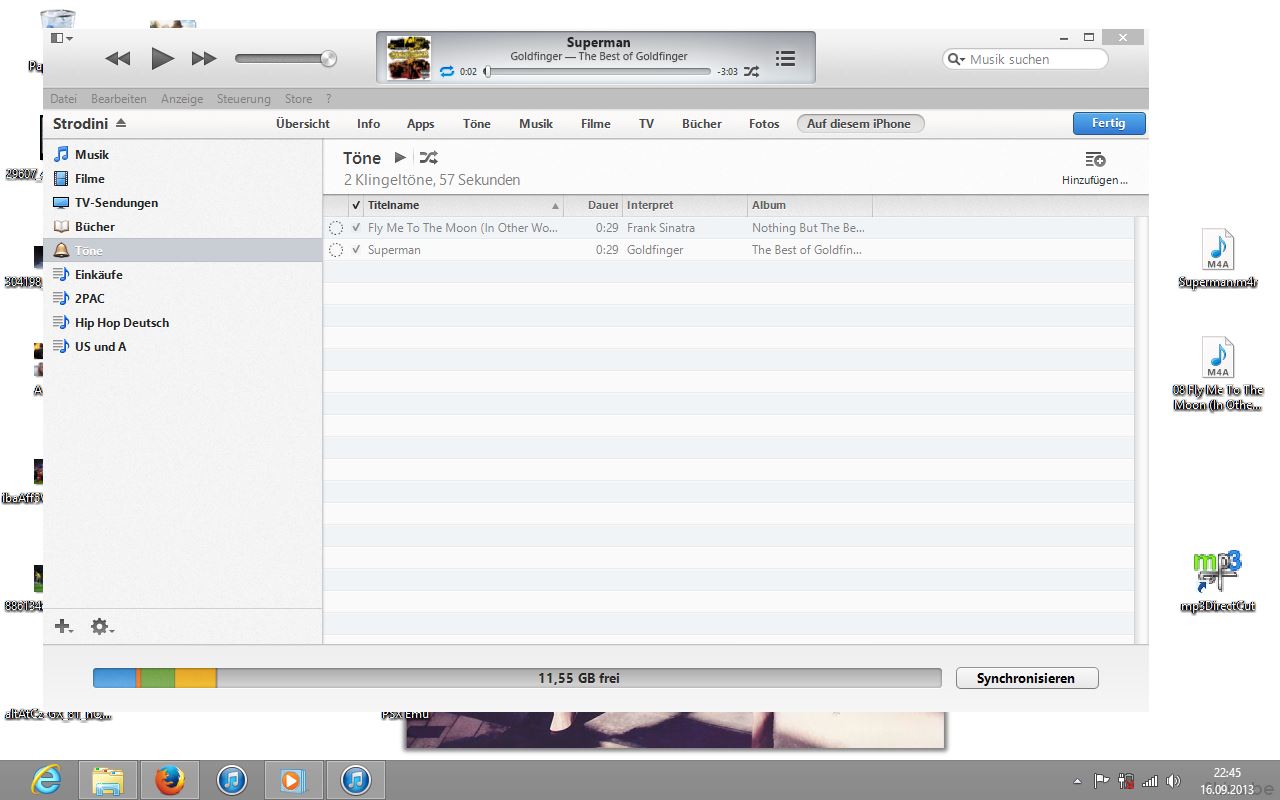Open the Hip Hop Deutsch playlist
The image size is (1280, 800).
183,323
